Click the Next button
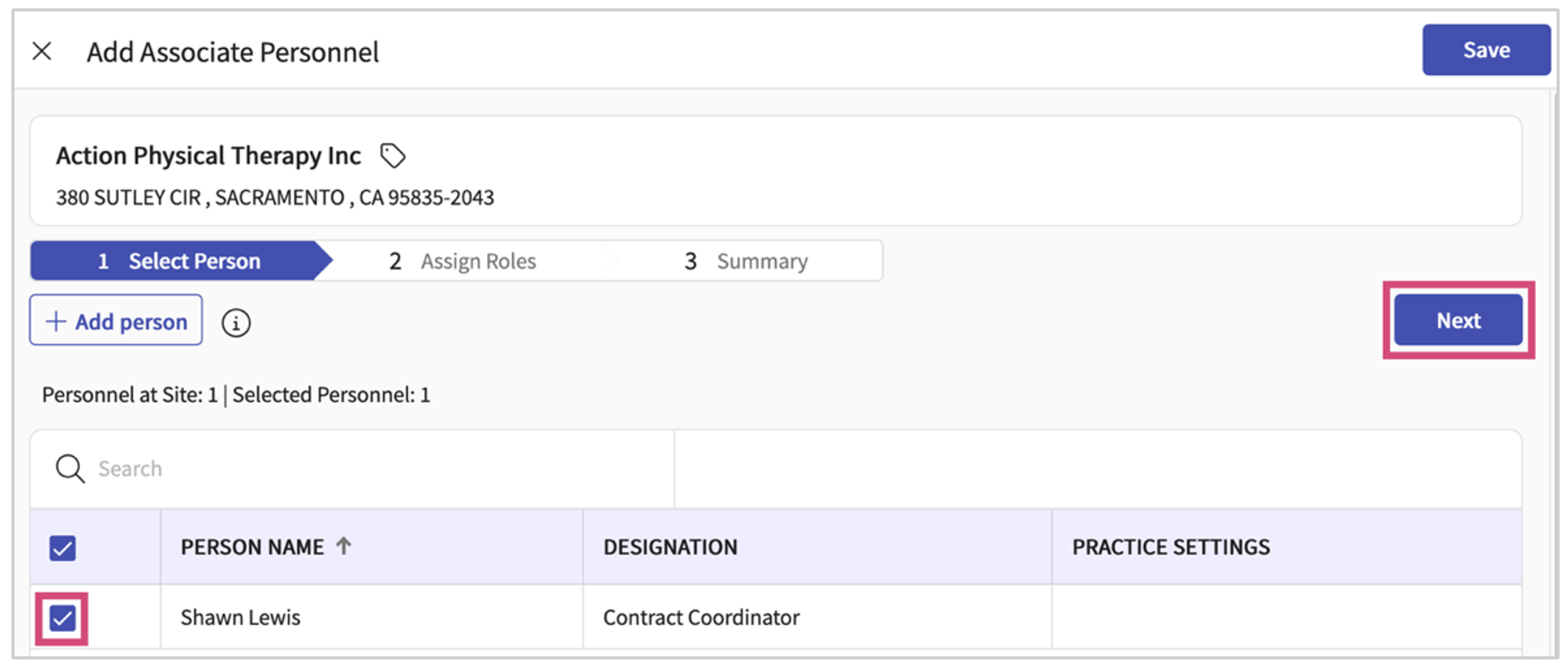Viewport: 1568px width, 667px height. point(1458,321)
